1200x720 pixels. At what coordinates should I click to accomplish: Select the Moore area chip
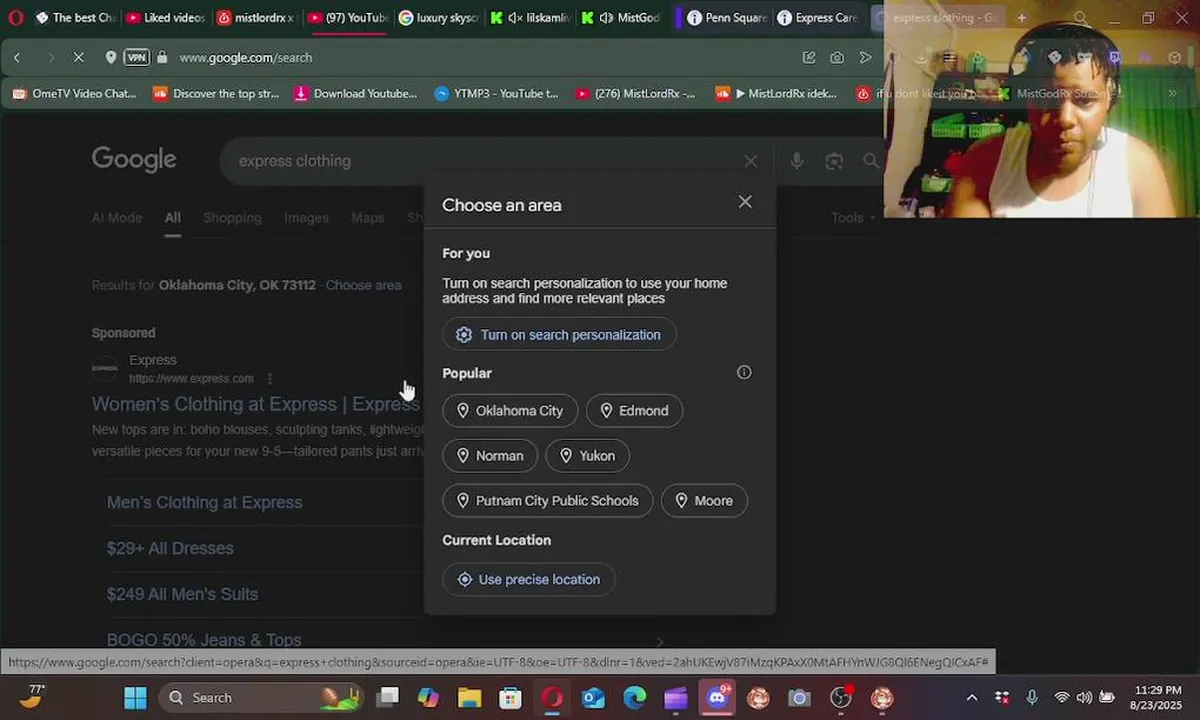(704, 501)
